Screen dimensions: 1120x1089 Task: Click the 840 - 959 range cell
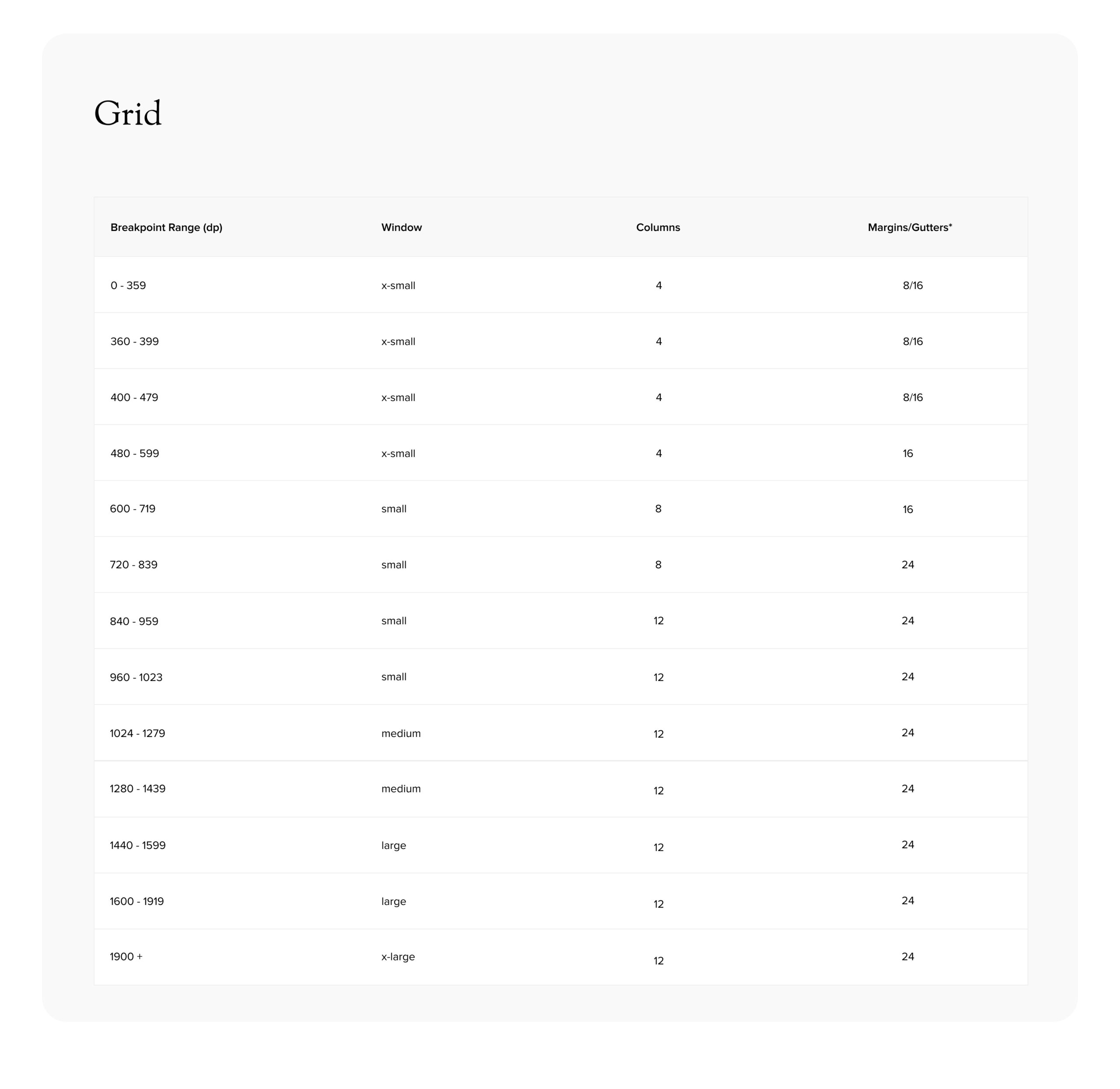134,621
